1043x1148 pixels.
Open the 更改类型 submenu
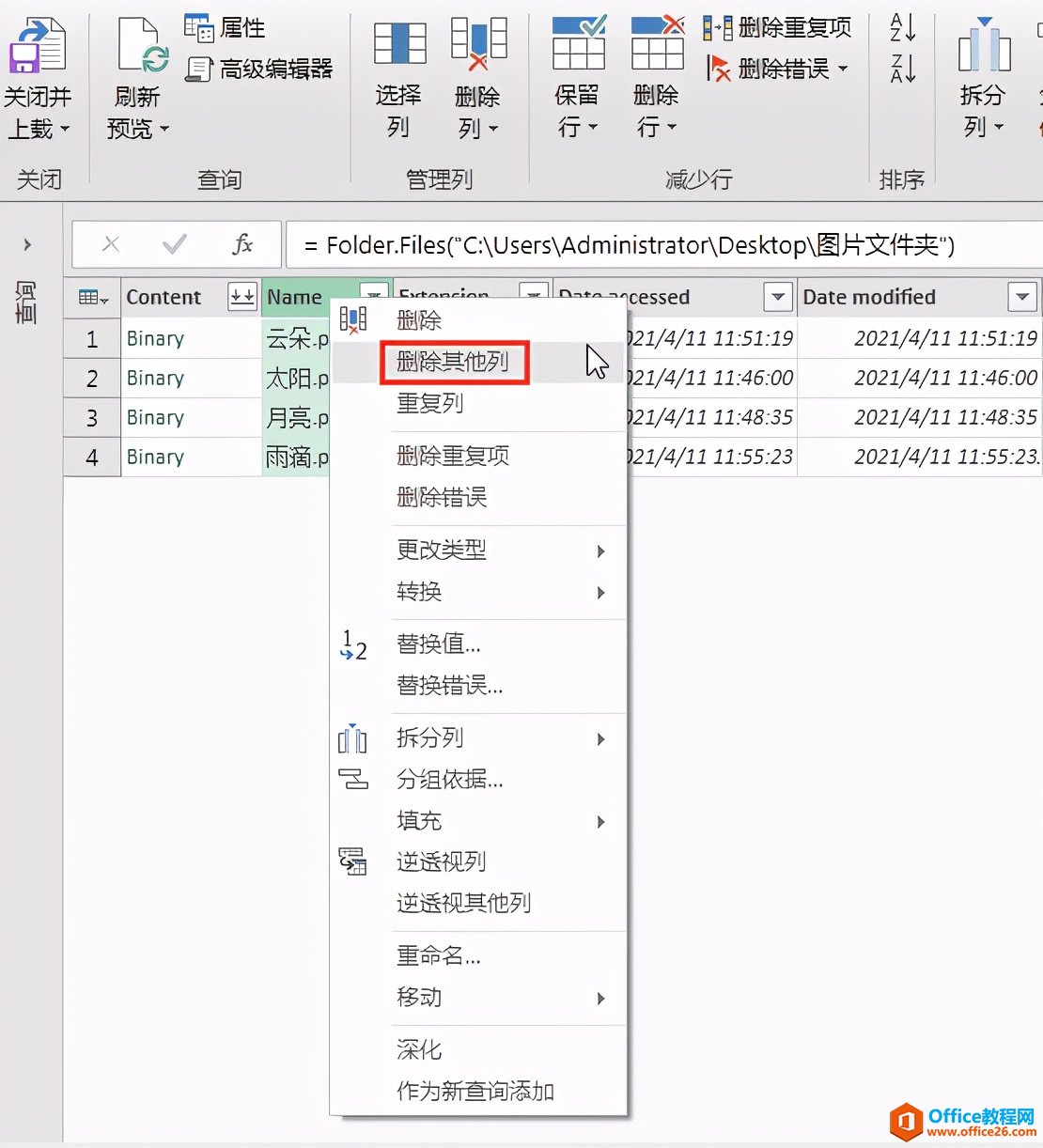pos(478,550)
